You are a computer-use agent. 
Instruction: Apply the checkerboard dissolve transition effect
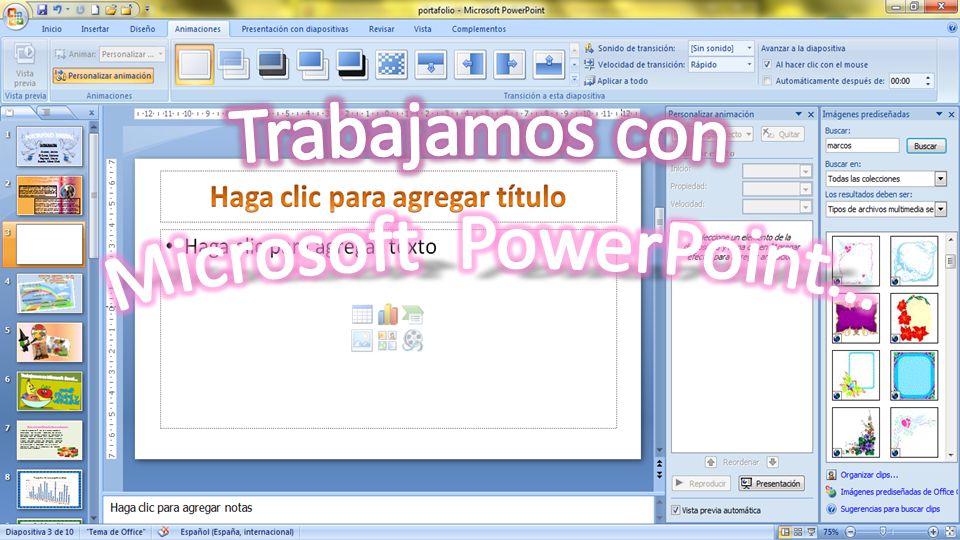(392, 64)
